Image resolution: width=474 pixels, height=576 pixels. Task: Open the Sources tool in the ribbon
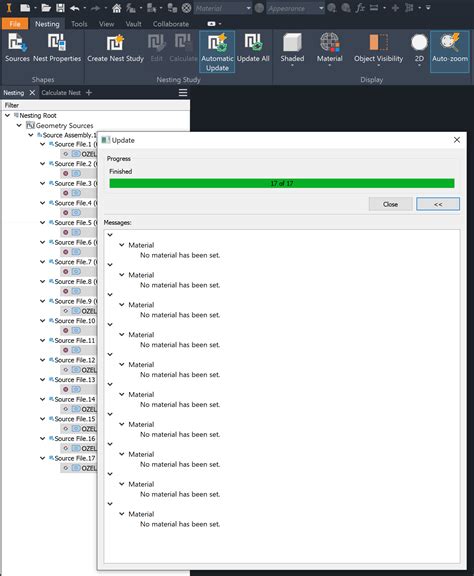pyautogui.click(x=17, y=49)
